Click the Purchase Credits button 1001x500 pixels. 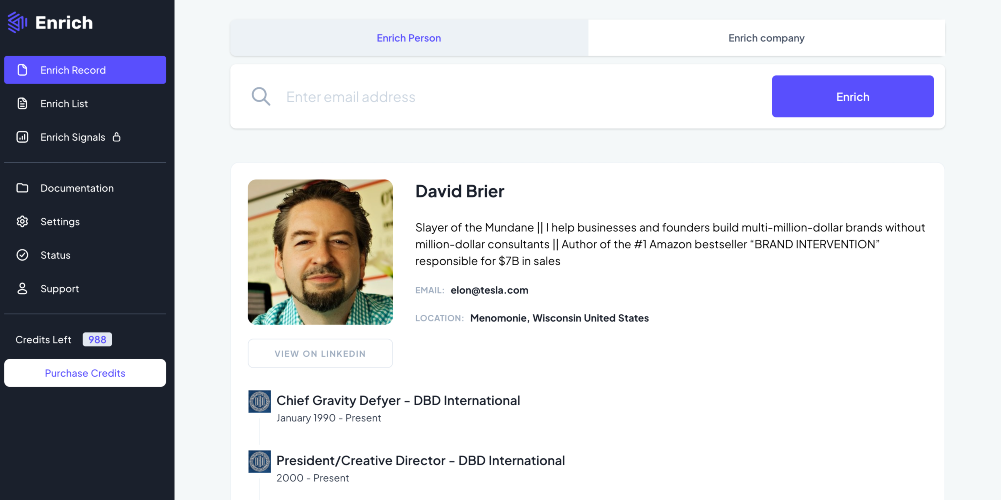coord(85,373)
